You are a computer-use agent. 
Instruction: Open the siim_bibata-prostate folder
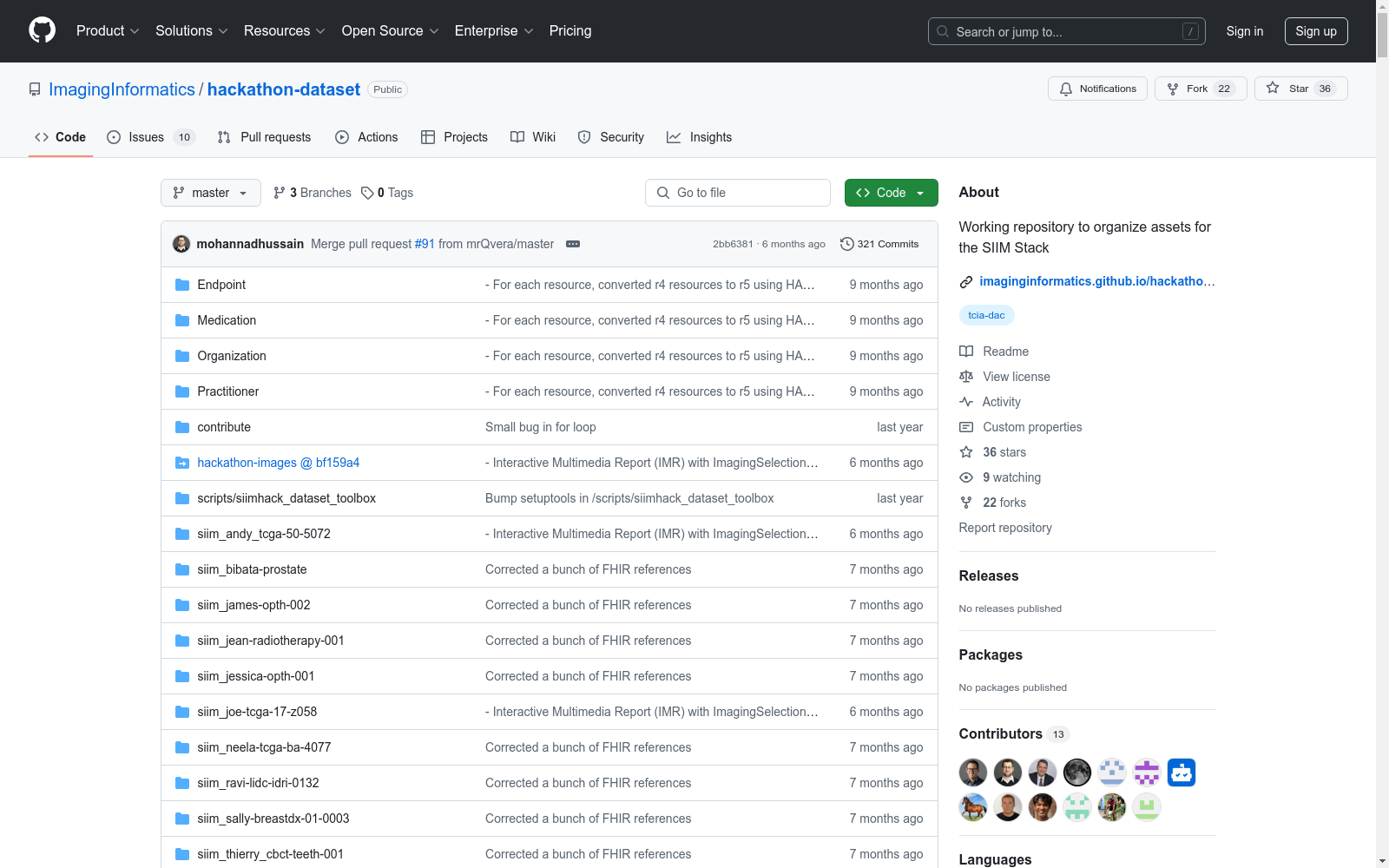pyautogui.click(x=252, y=569)
